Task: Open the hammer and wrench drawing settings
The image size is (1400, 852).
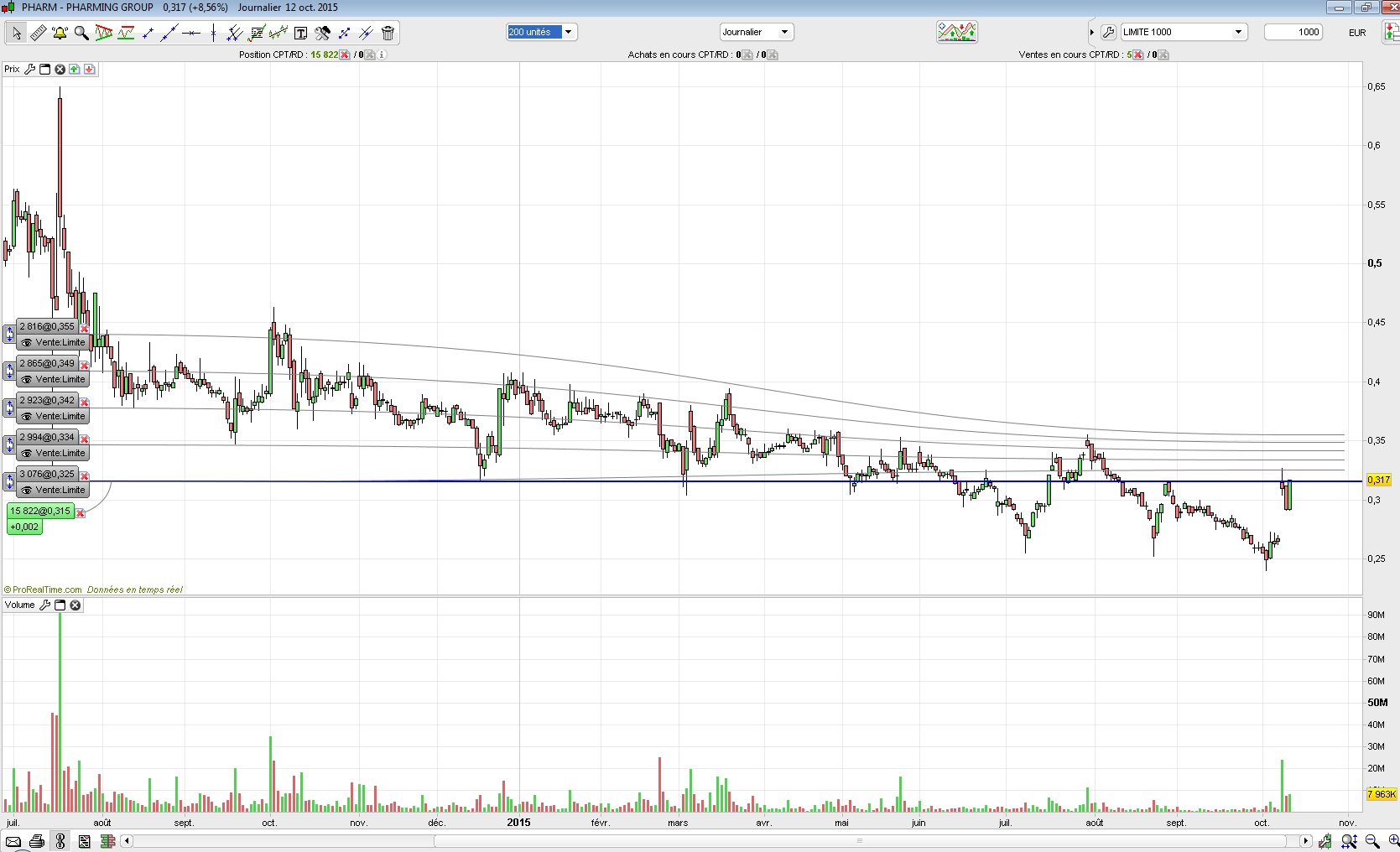Action: 322,33
